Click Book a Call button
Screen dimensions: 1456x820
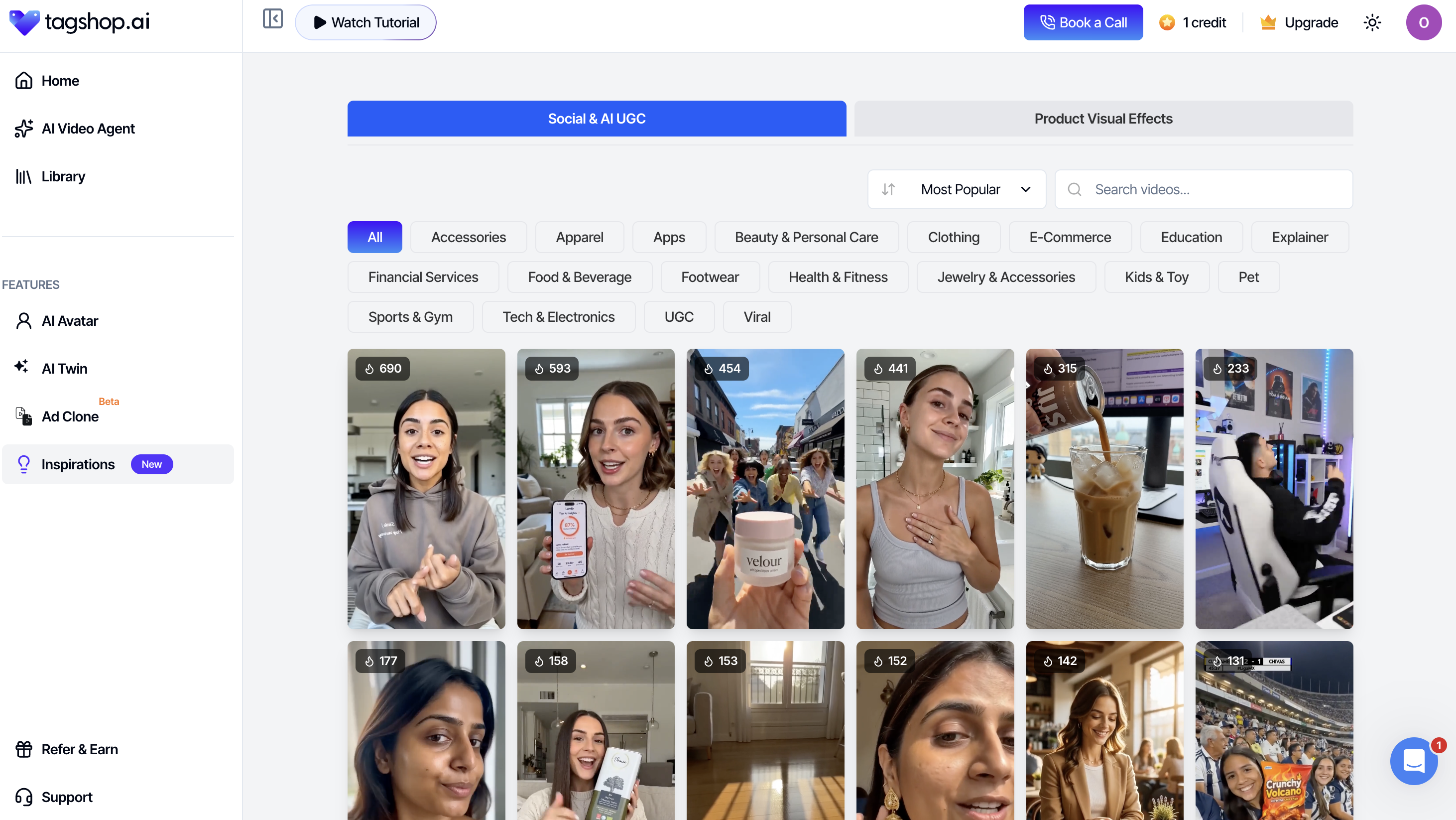(1083, 22)
